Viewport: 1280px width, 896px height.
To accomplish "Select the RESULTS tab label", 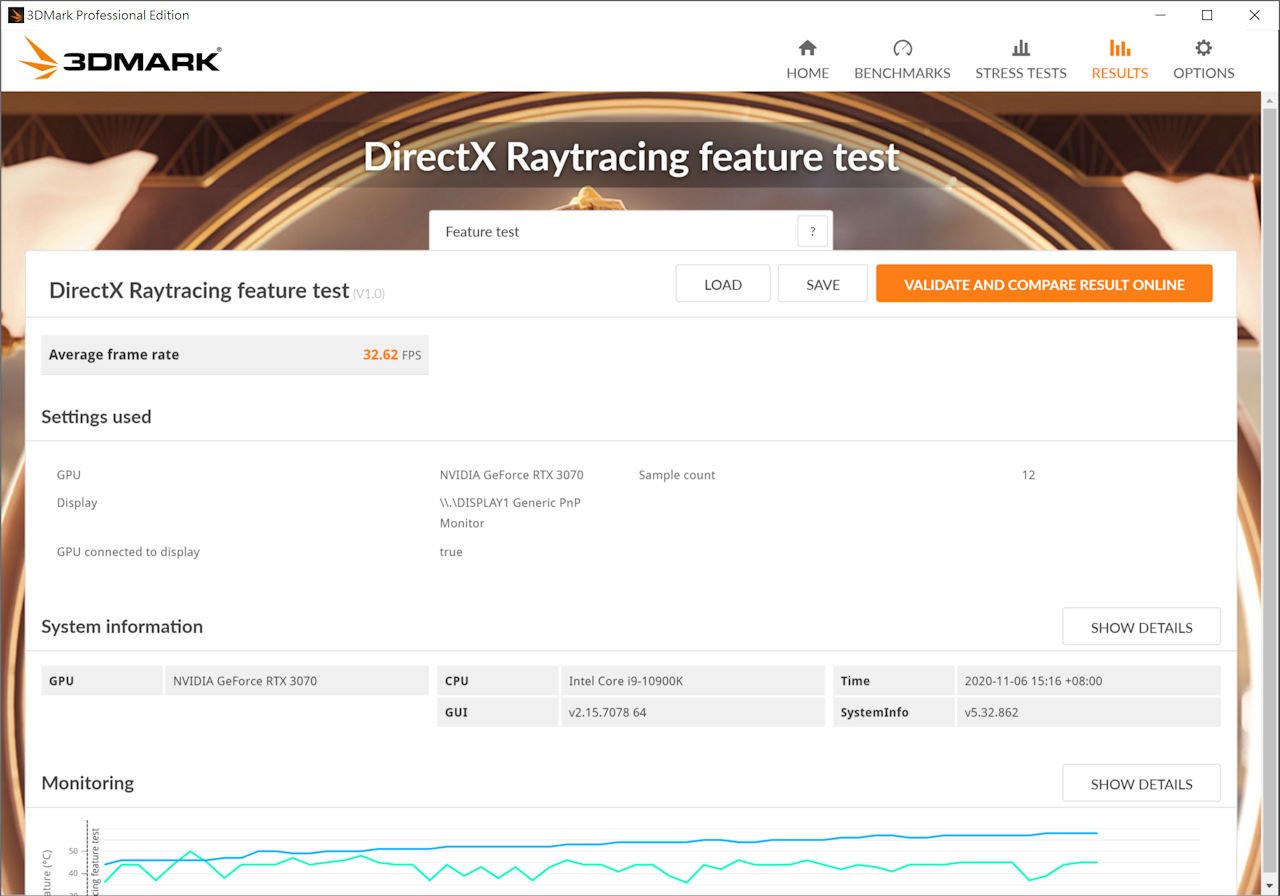I will 1120,73.
